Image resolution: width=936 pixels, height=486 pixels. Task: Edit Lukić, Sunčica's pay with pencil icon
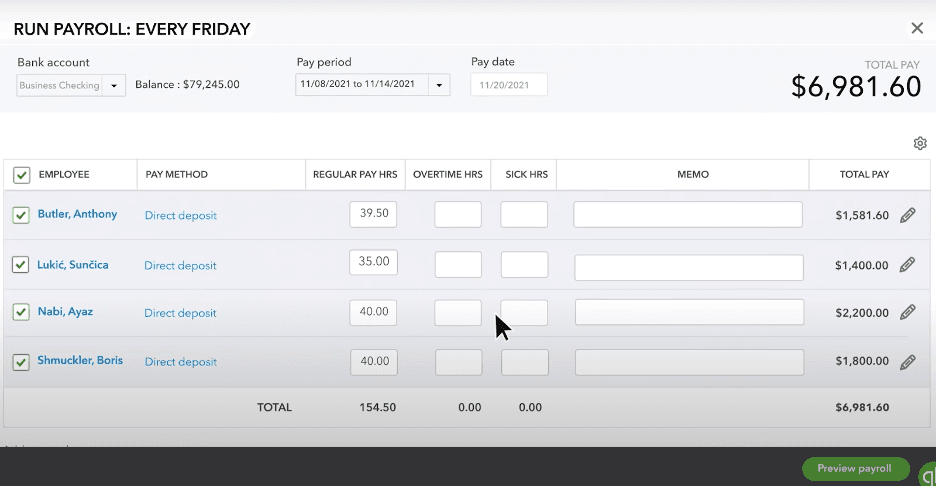tap(907, 264)
